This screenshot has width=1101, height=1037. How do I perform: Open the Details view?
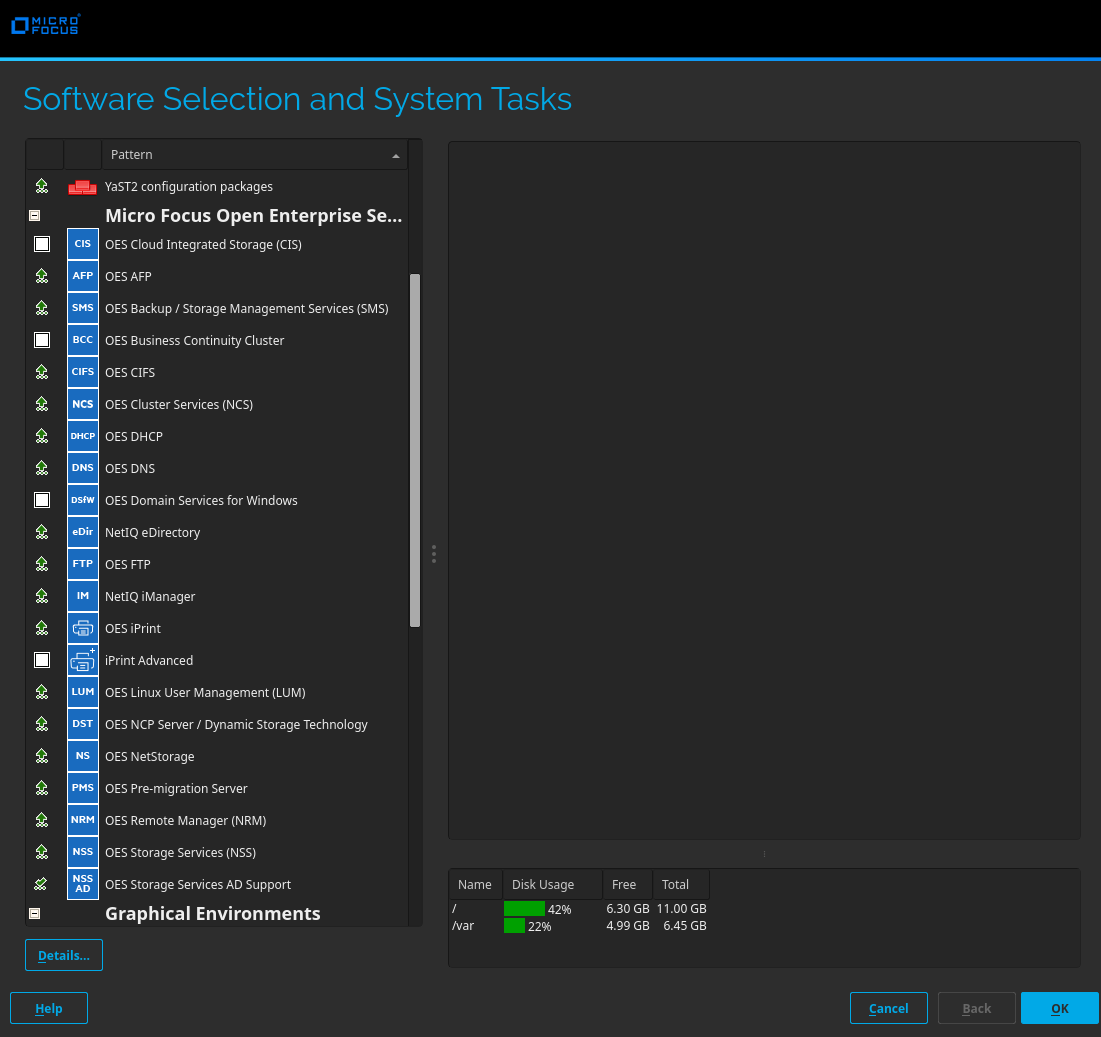[64, 955]
